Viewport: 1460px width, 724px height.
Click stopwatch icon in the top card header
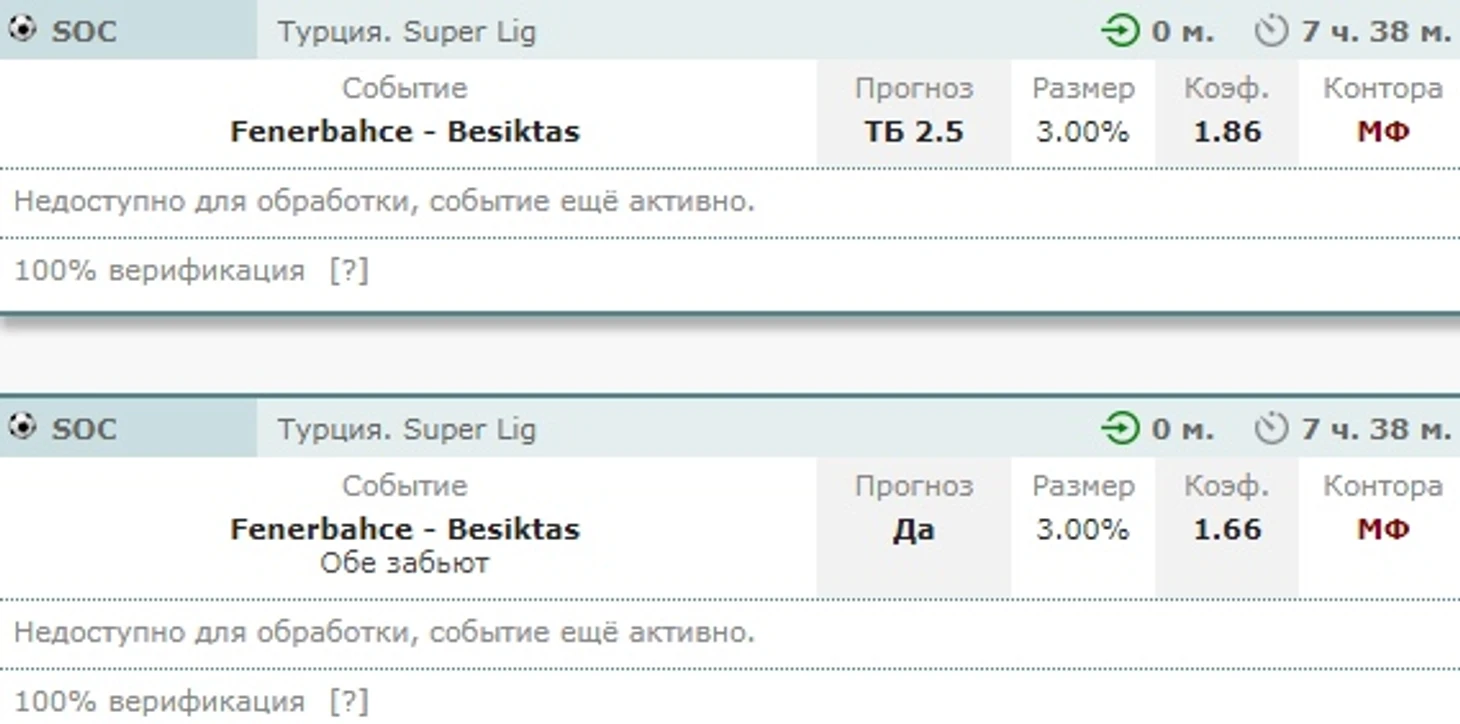click(x=1271, y=31)
